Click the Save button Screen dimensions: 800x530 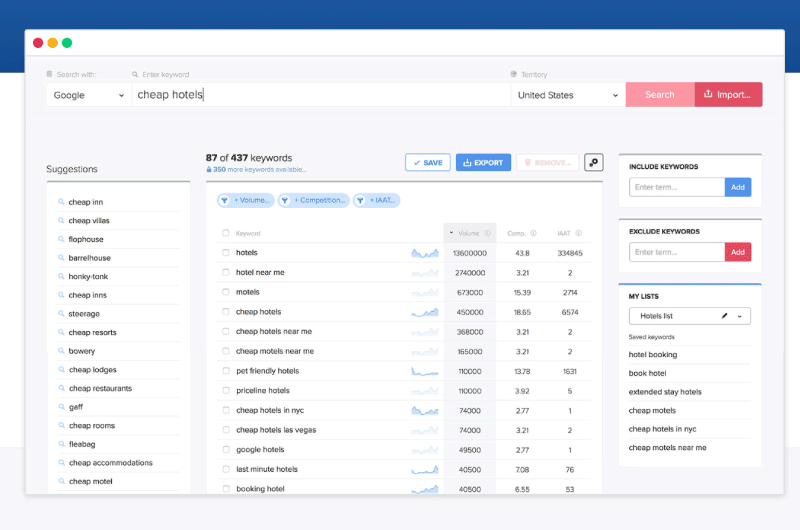pos(428,163)
